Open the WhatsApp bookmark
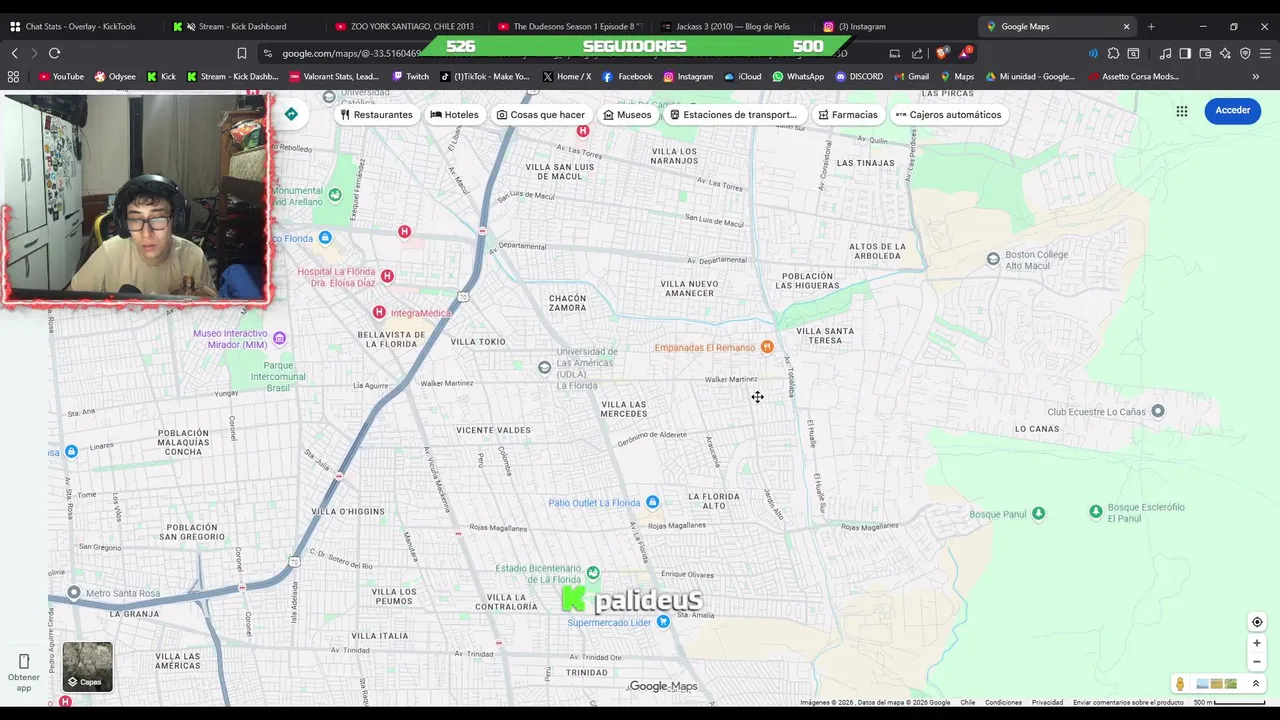Viewport: 1280px width, 720px height. point(798,76)
